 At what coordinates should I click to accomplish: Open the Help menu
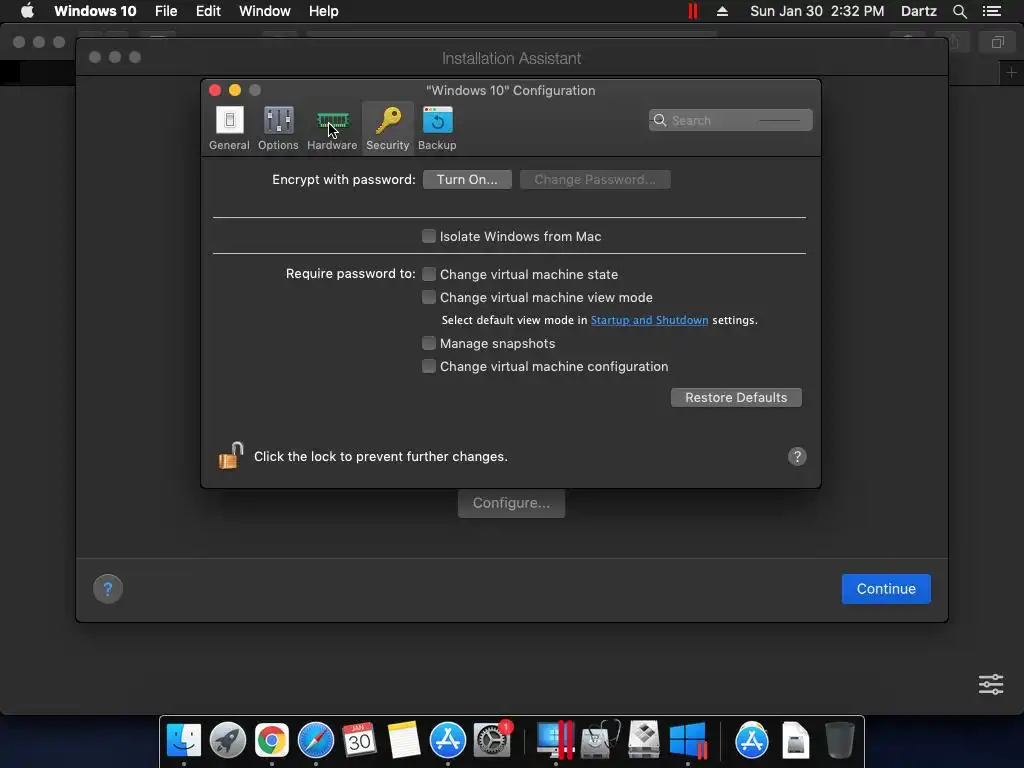[323, 11]
